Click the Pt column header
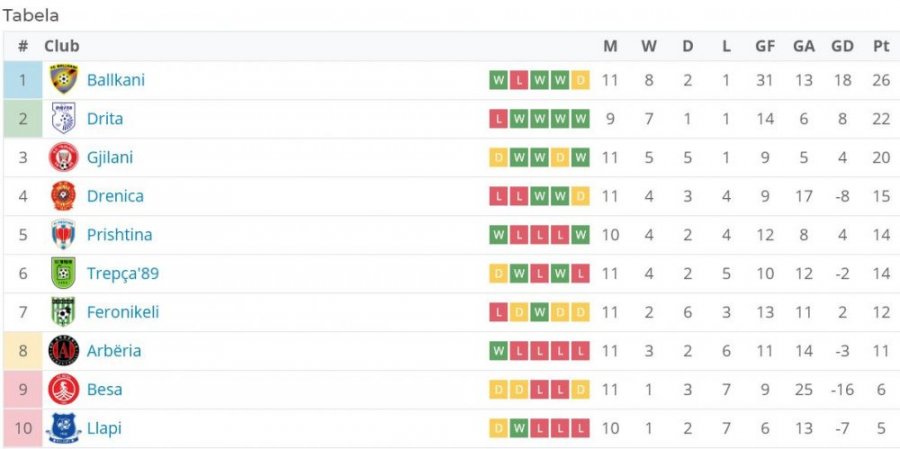The height and width of the screenshot is (449, 900). click(881, 46)
